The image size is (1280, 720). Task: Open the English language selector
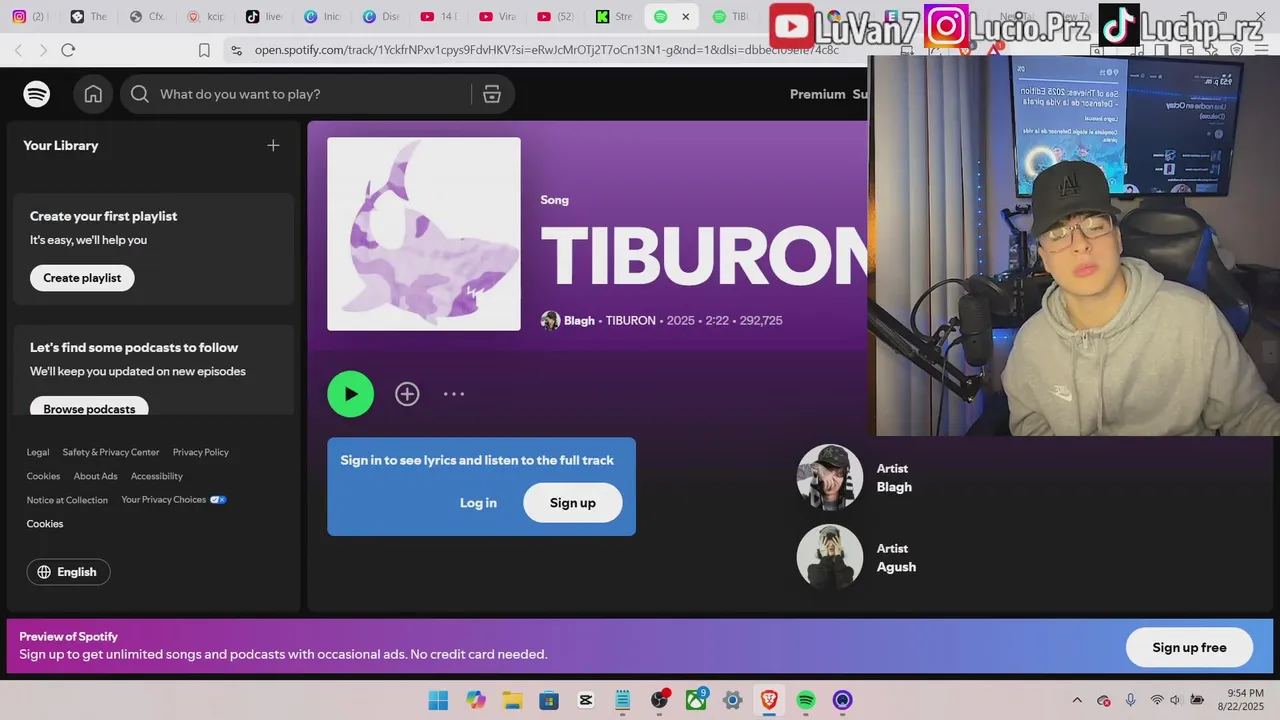[x=68, y=572]
